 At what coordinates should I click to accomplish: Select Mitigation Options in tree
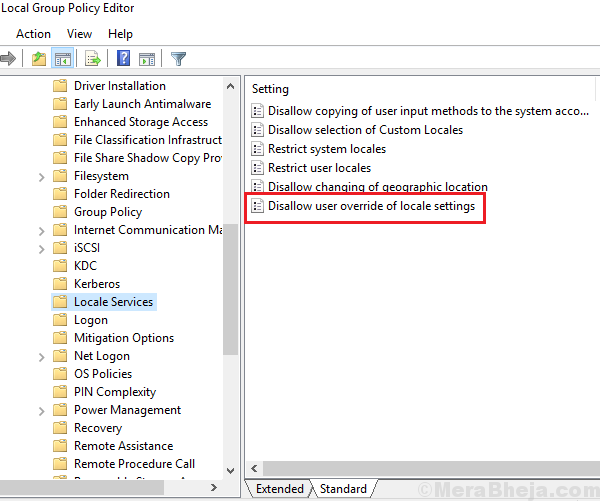click(124, 338)
